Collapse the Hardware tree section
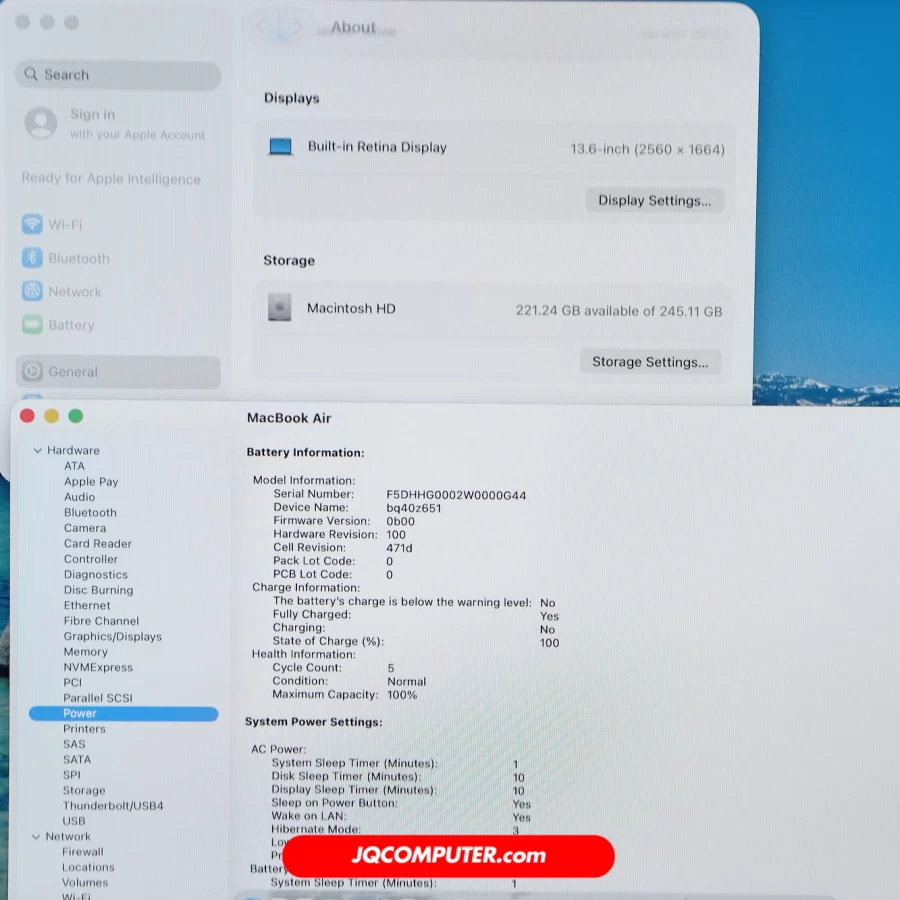The width and height of the screenshot is (900, 900). 38,451
